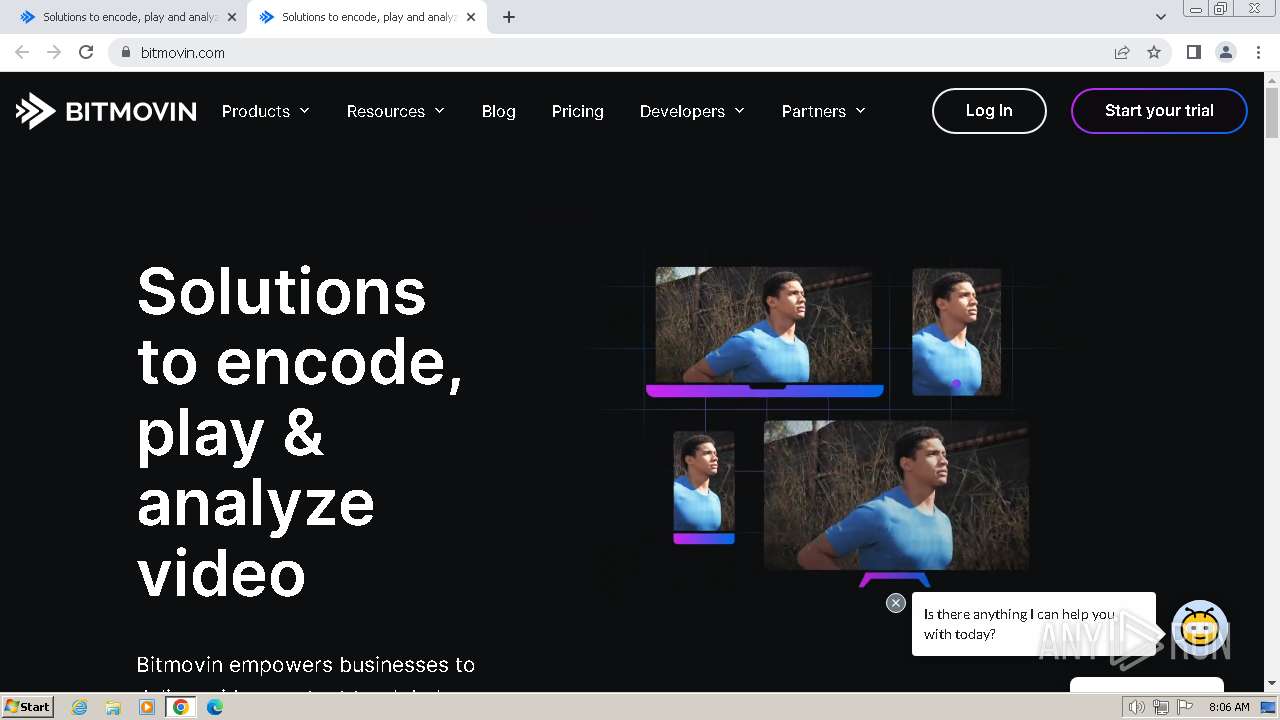Open the Chrome profile avatar icon

click(1225, 52)
